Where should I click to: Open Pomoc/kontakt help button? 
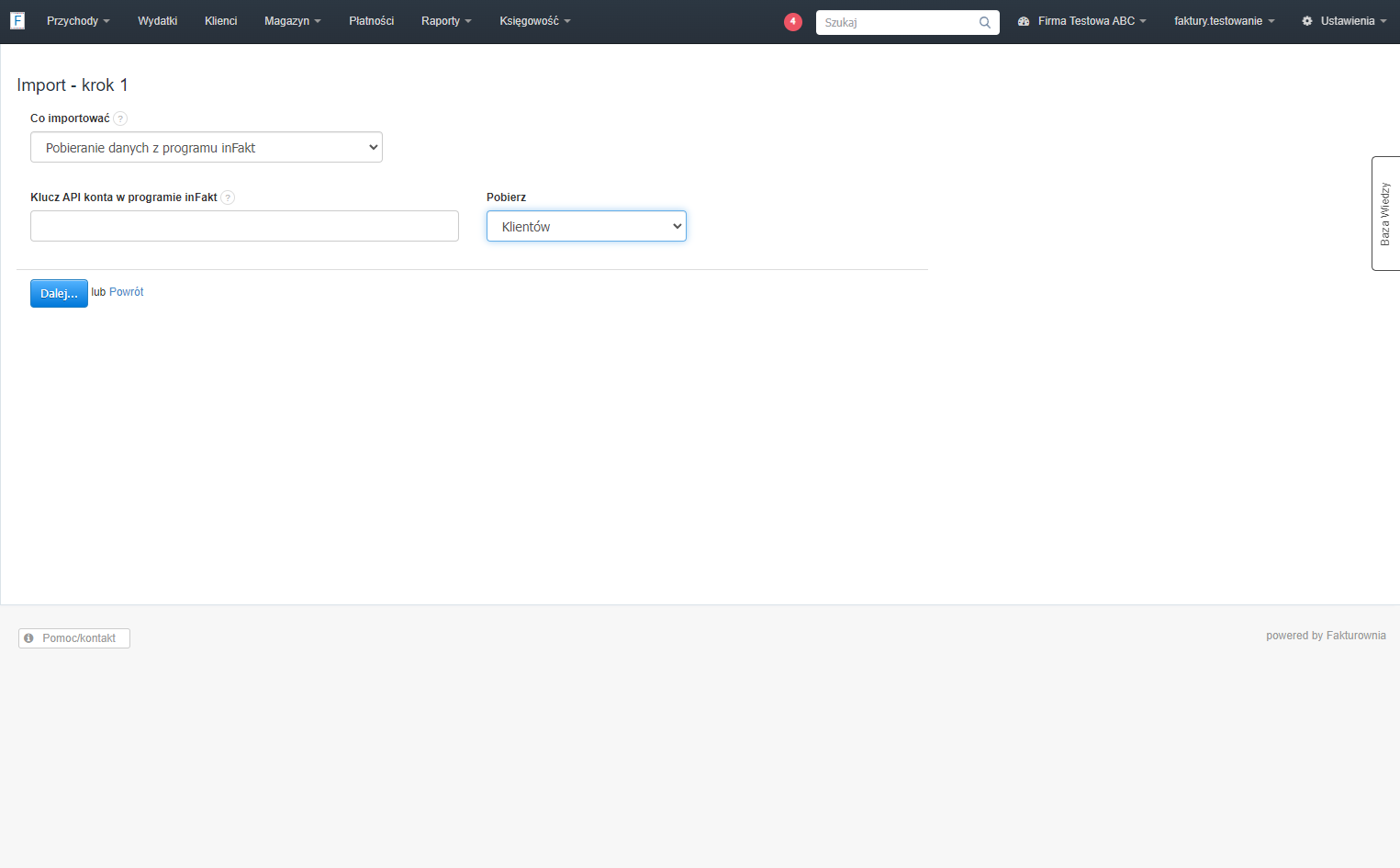pyautogui.click(x=74, y=638)
